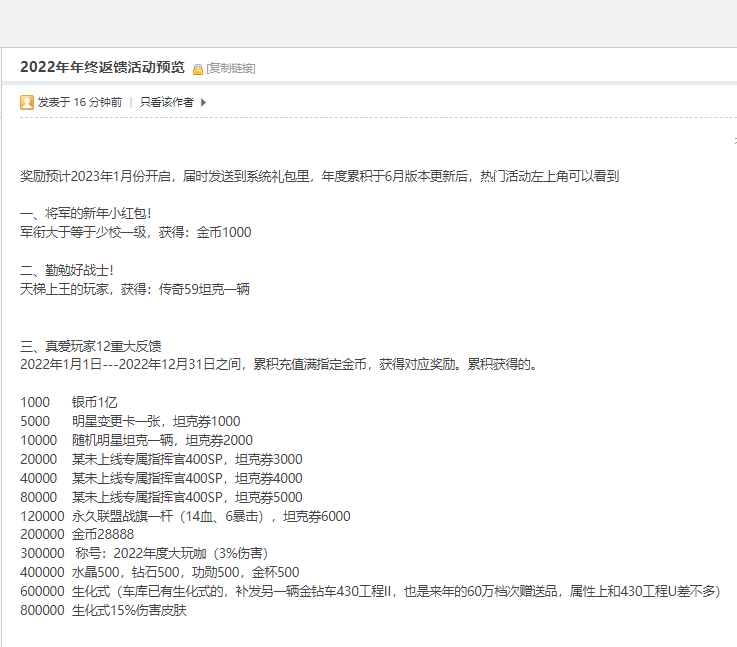Click the 20000 row with 坦克券3000

tap(161, 459)
